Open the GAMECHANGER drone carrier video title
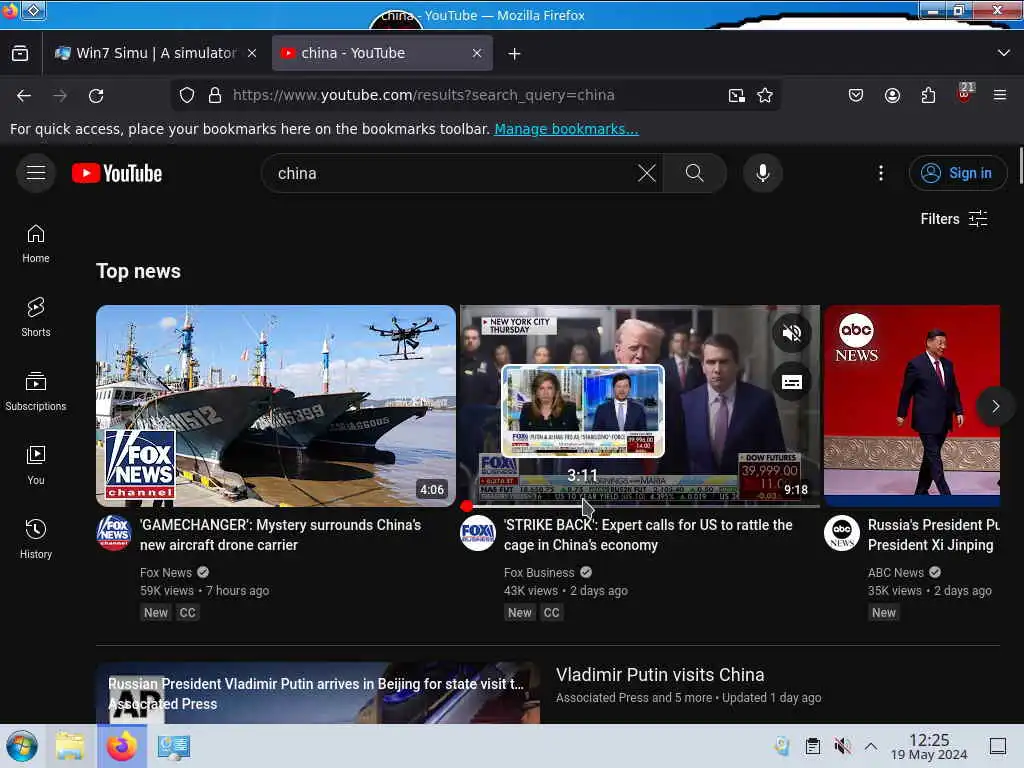The image size is (1024, 768). pyautogui.click(x=281, y=535)
